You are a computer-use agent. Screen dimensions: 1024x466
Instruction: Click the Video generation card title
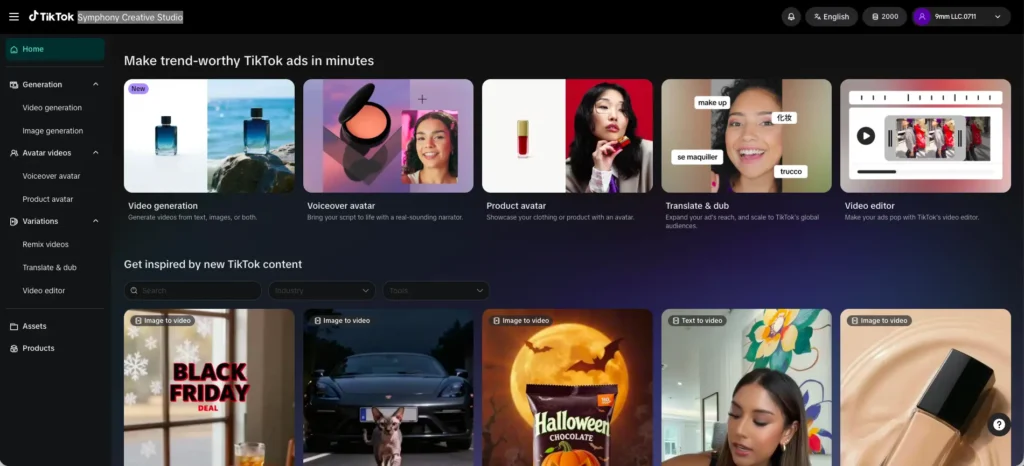coord(163,206)
